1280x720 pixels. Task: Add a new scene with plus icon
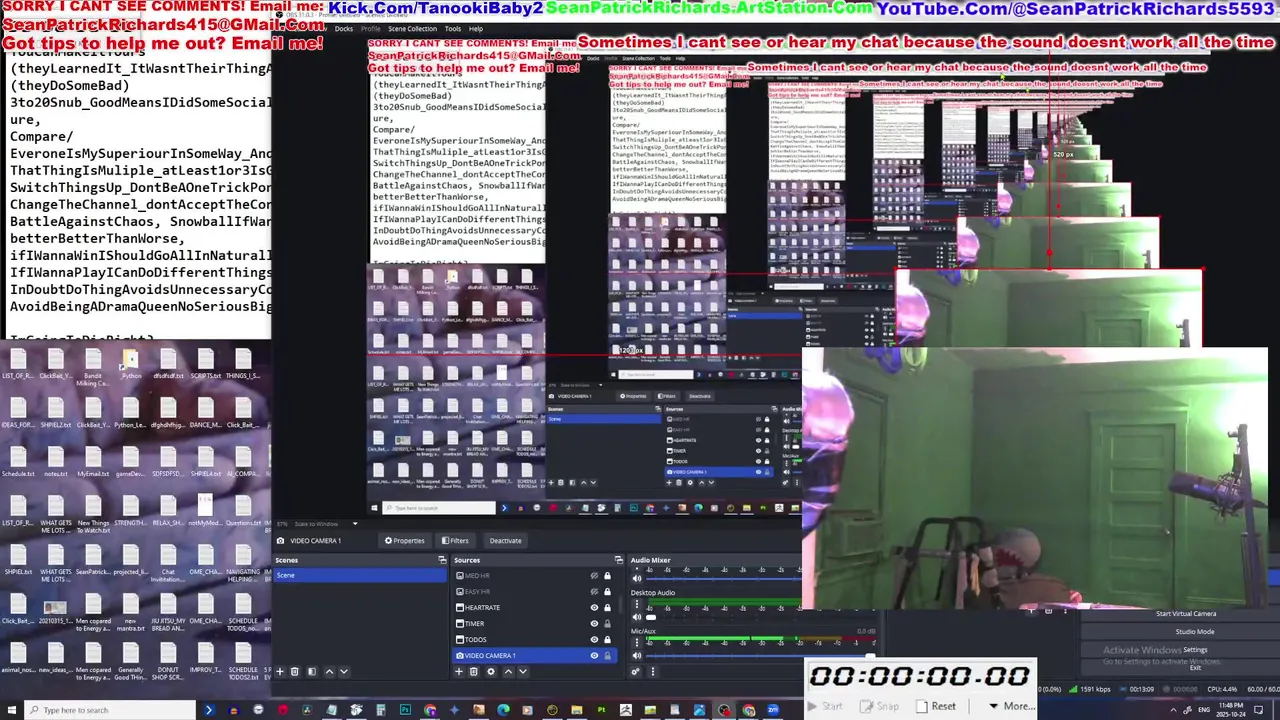click(280, 671)
